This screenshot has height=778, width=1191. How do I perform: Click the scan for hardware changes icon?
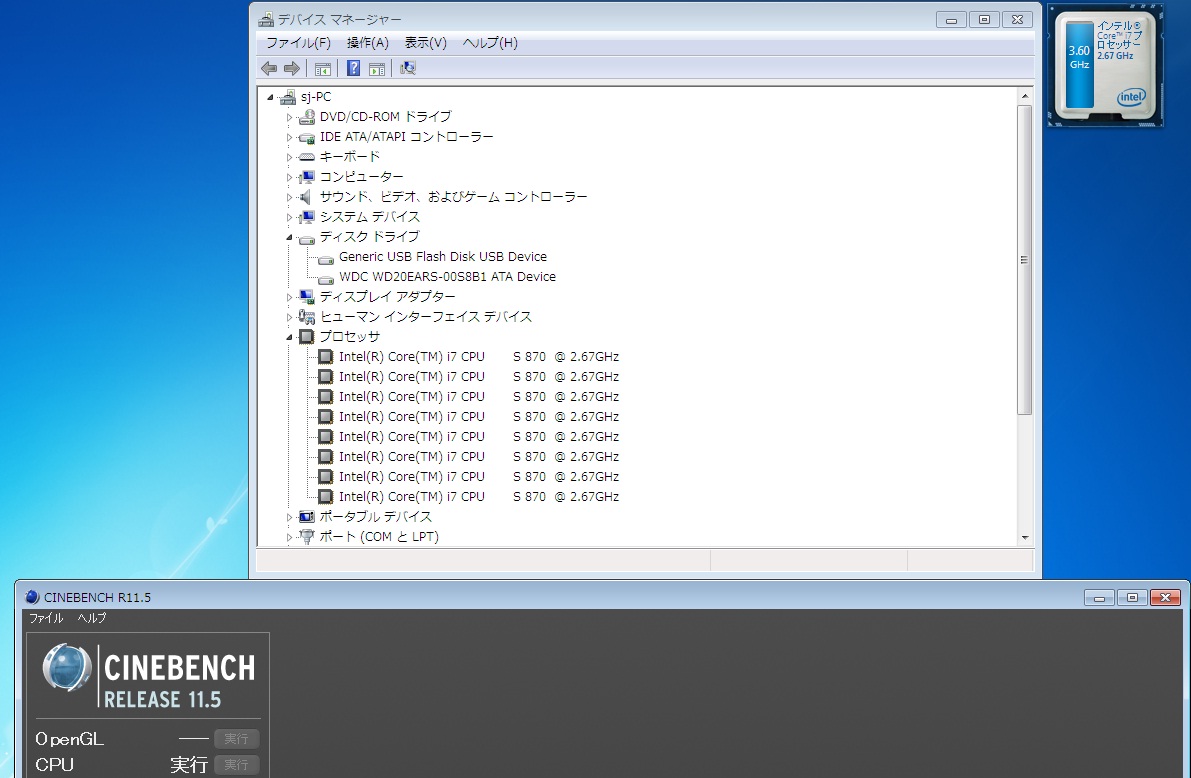(x=408, y=68)
